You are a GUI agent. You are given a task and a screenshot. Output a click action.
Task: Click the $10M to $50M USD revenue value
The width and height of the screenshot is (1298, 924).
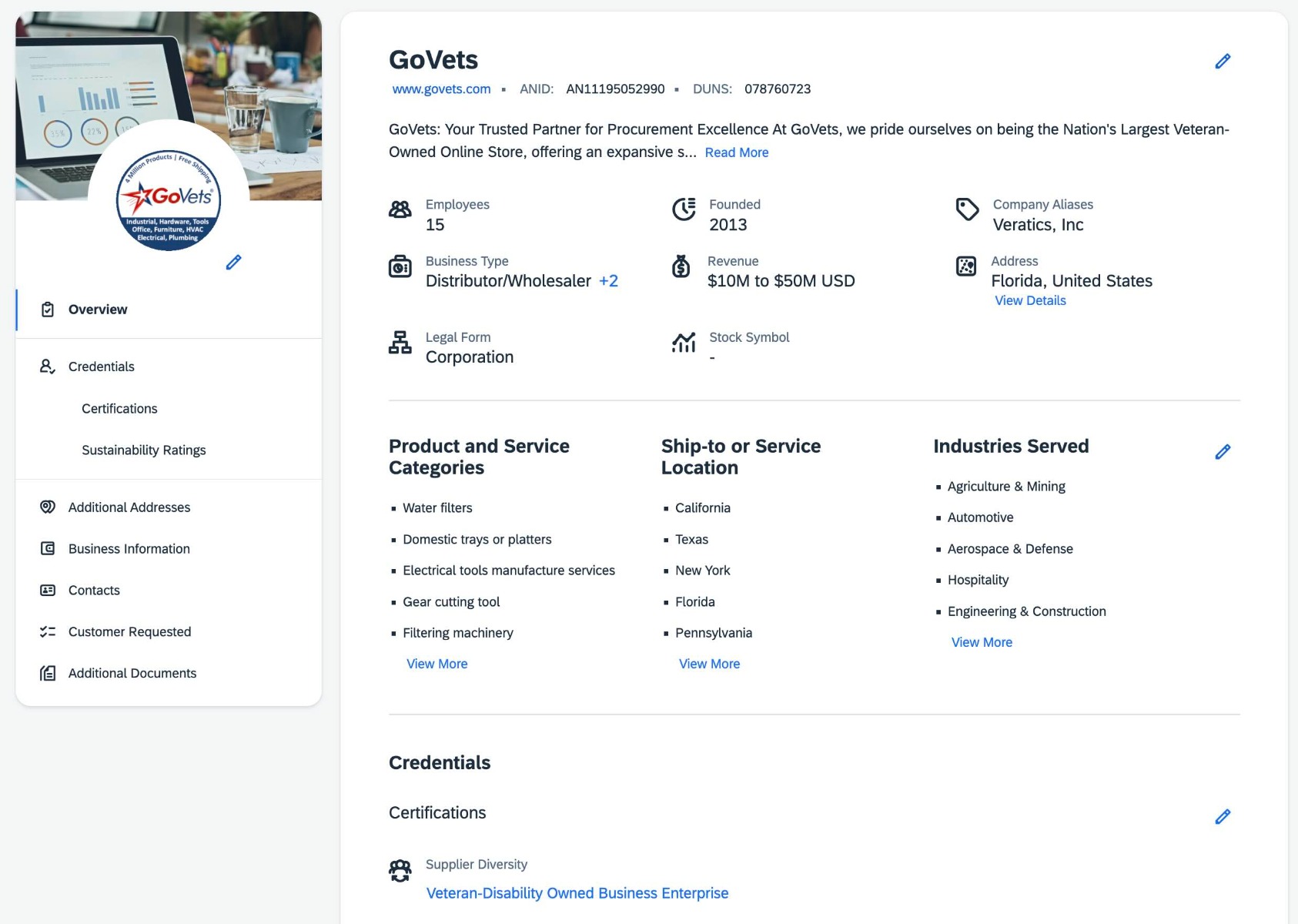click(781, 281)
